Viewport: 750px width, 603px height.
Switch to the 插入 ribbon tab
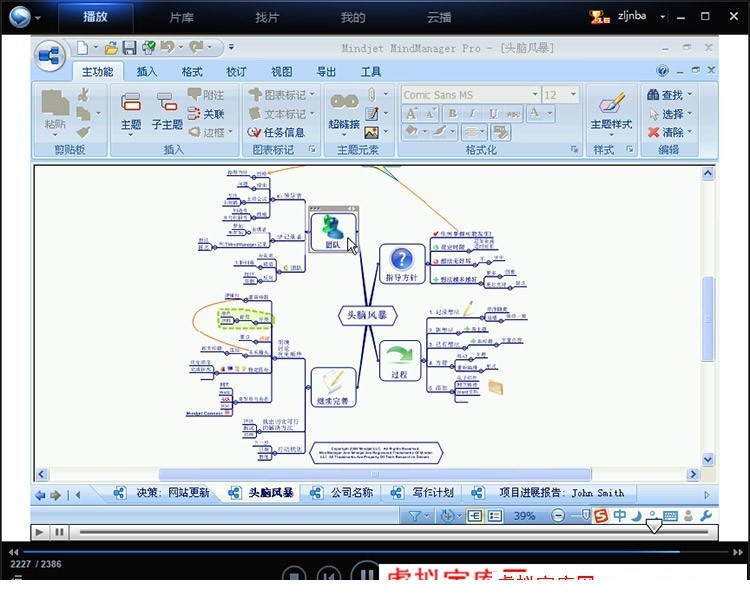coord(147,72)
